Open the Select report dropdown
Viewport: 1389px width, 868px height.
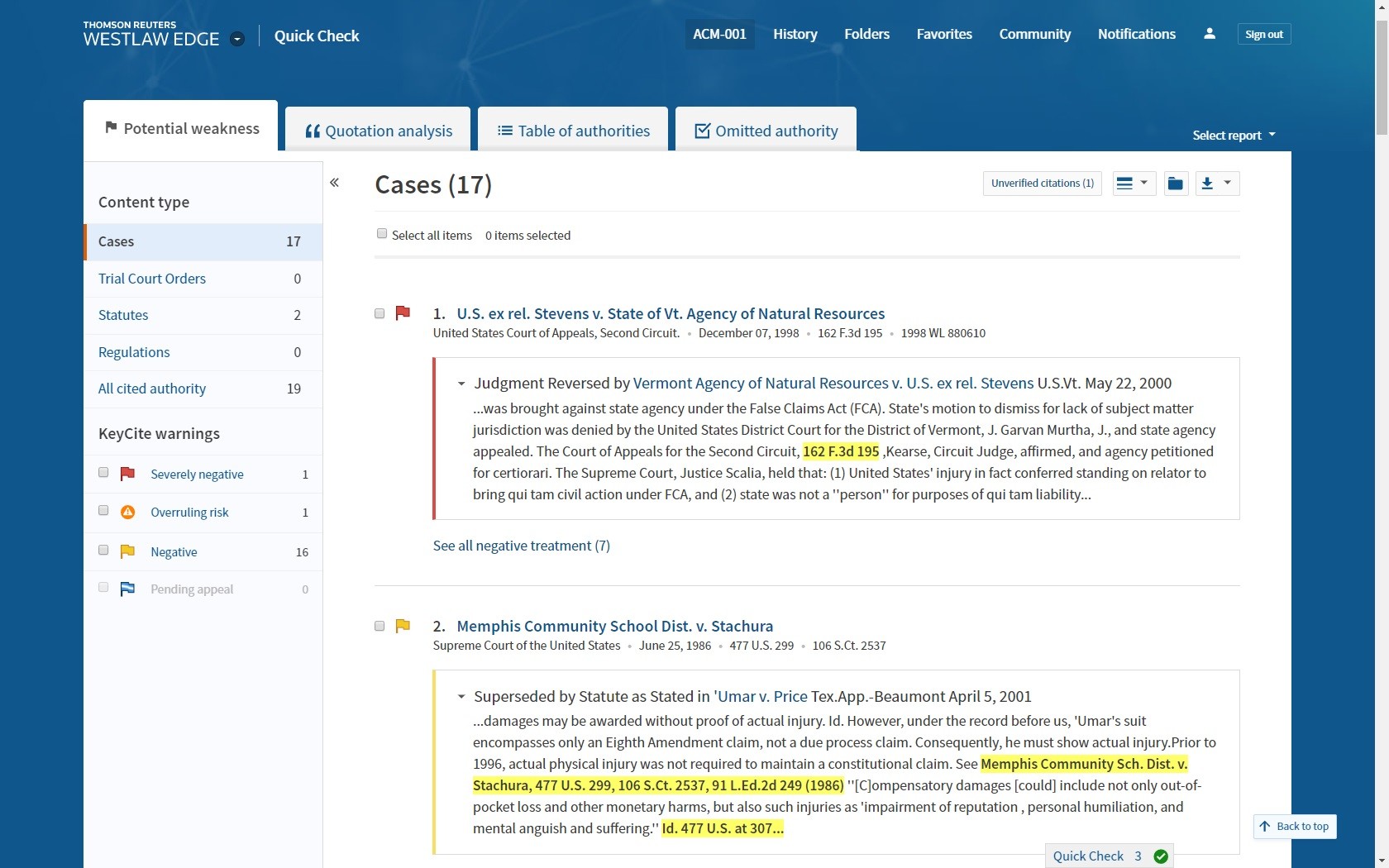(1234, 135)
